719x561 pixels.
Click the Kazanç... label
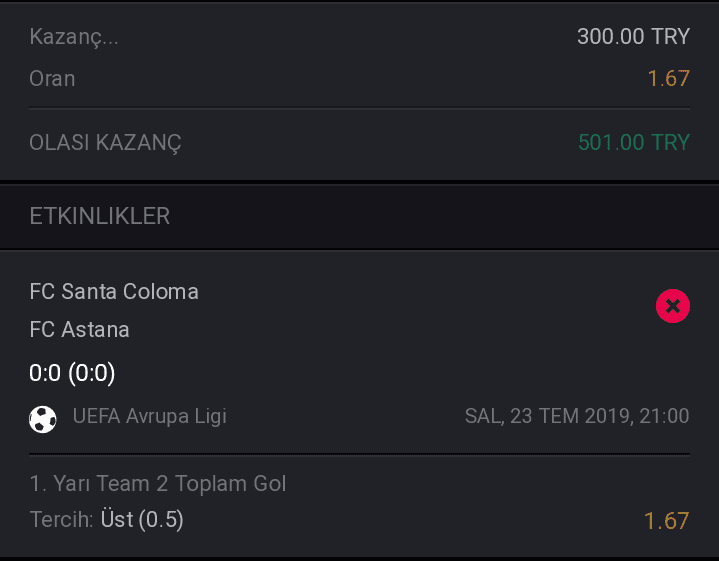[74, 36]
